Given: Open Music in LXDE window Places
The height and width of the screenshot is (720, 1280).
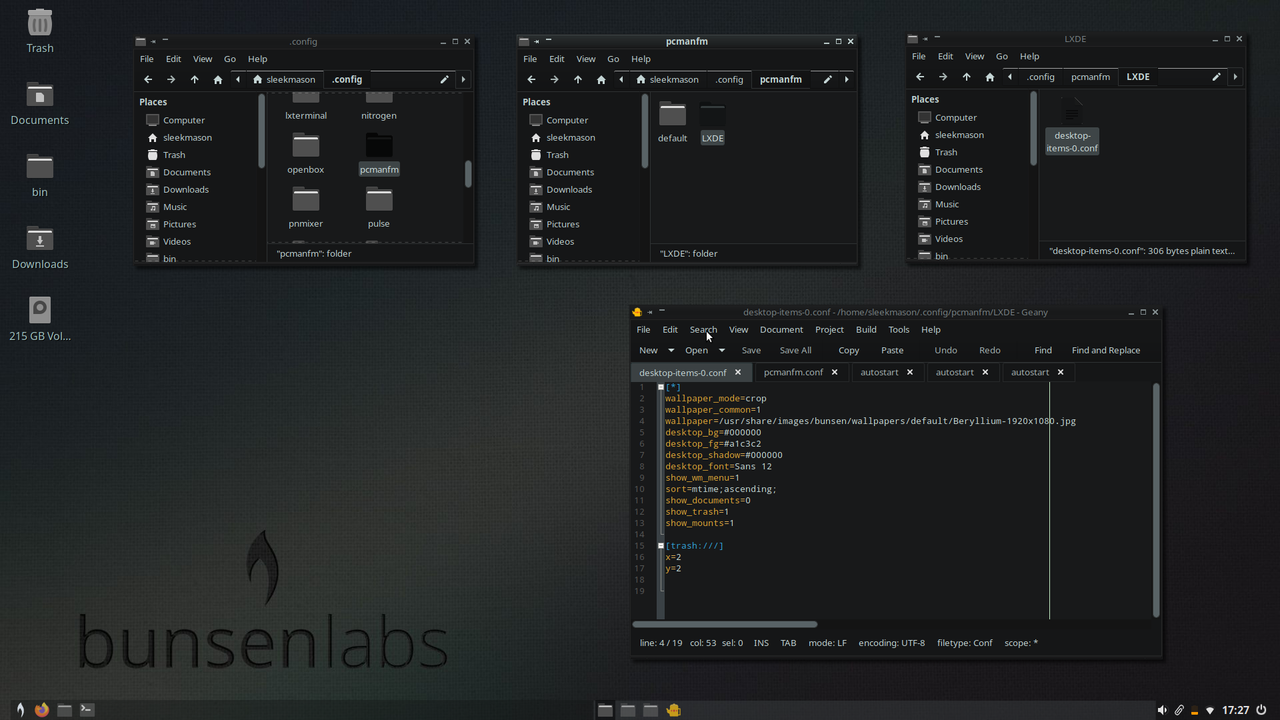Looking at the screenshot, I should (947, 204).
